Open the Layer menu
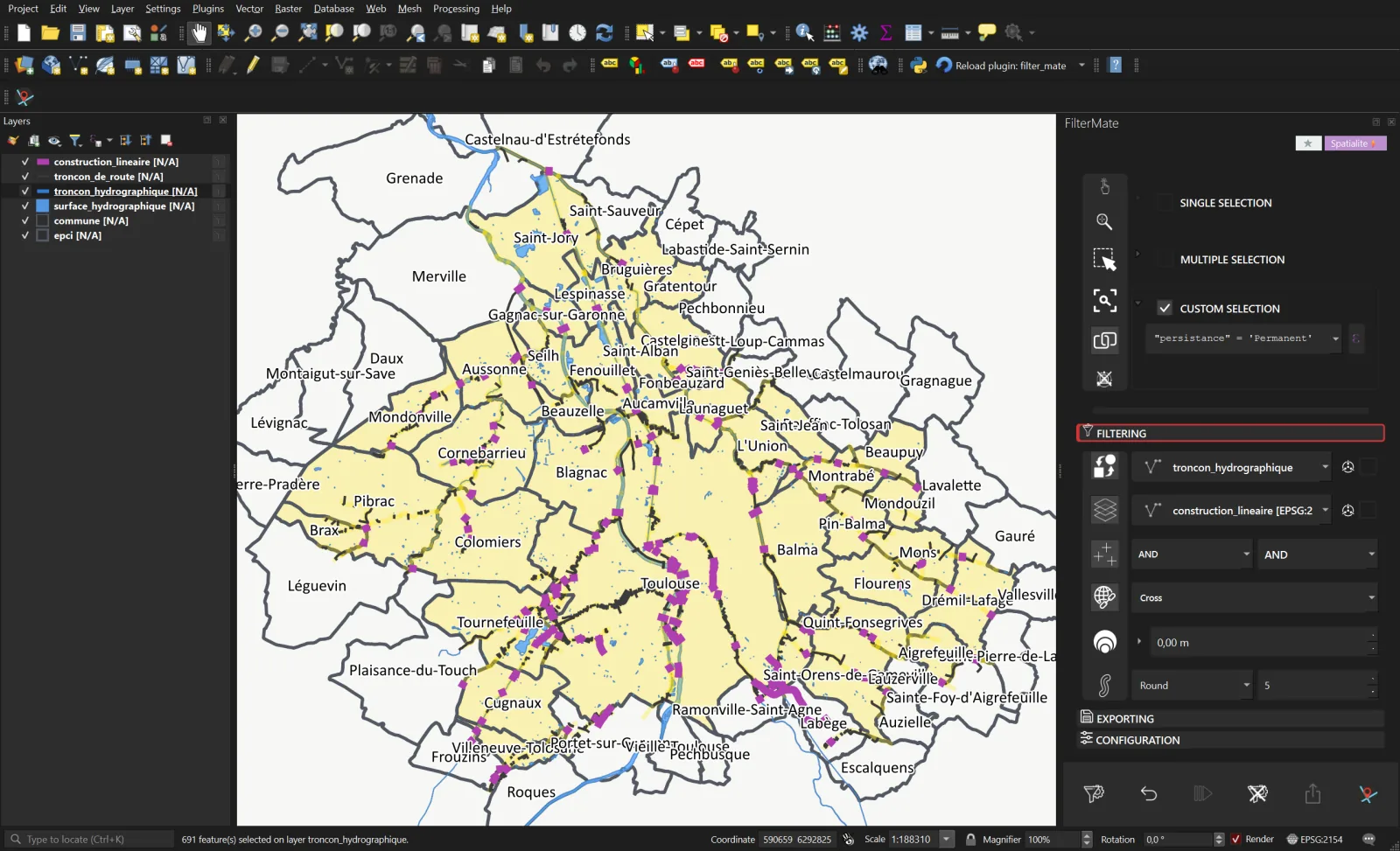1400x851 pixels. (x=122, y=9)
